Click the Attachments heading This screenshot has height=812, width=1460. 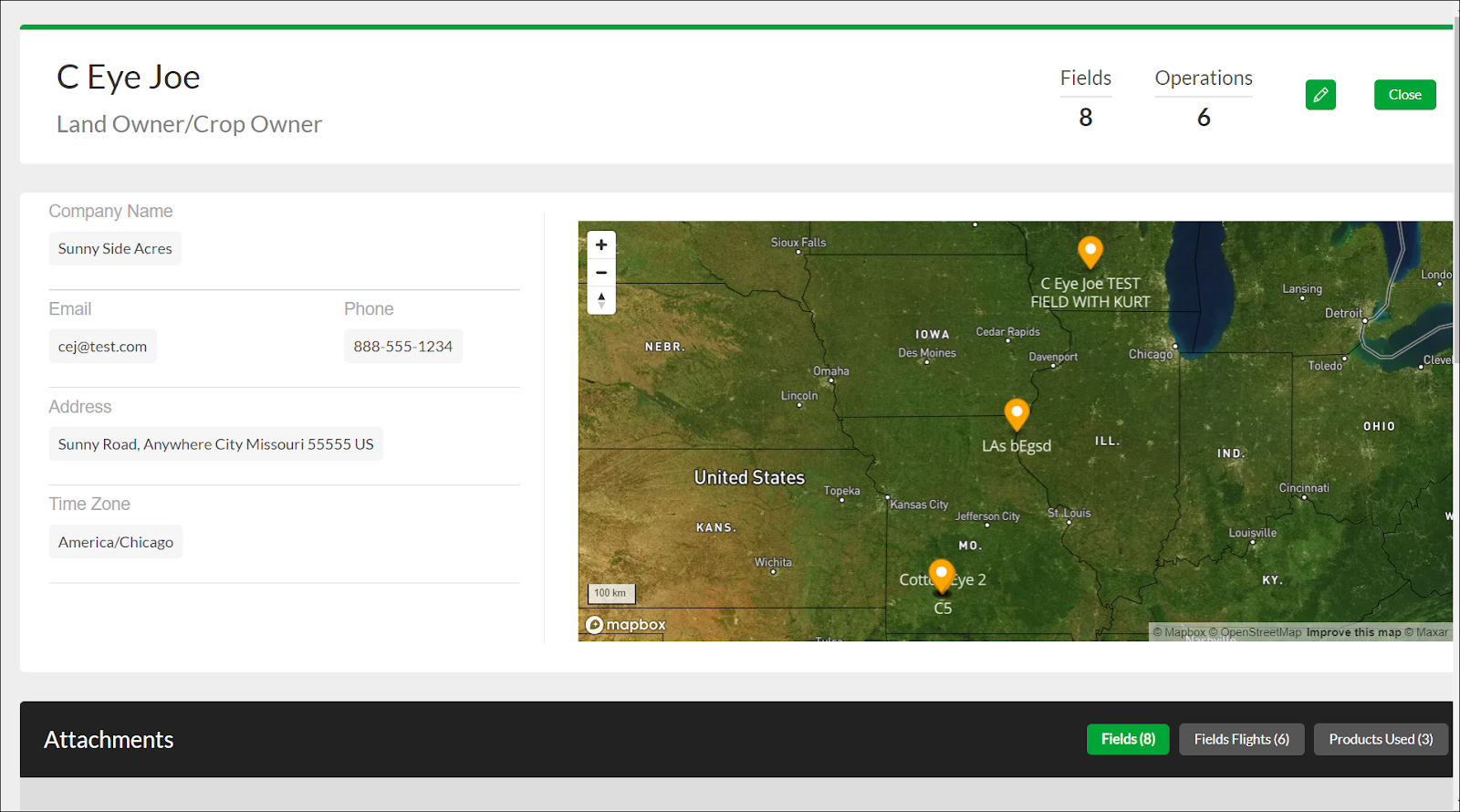[109, 740]
